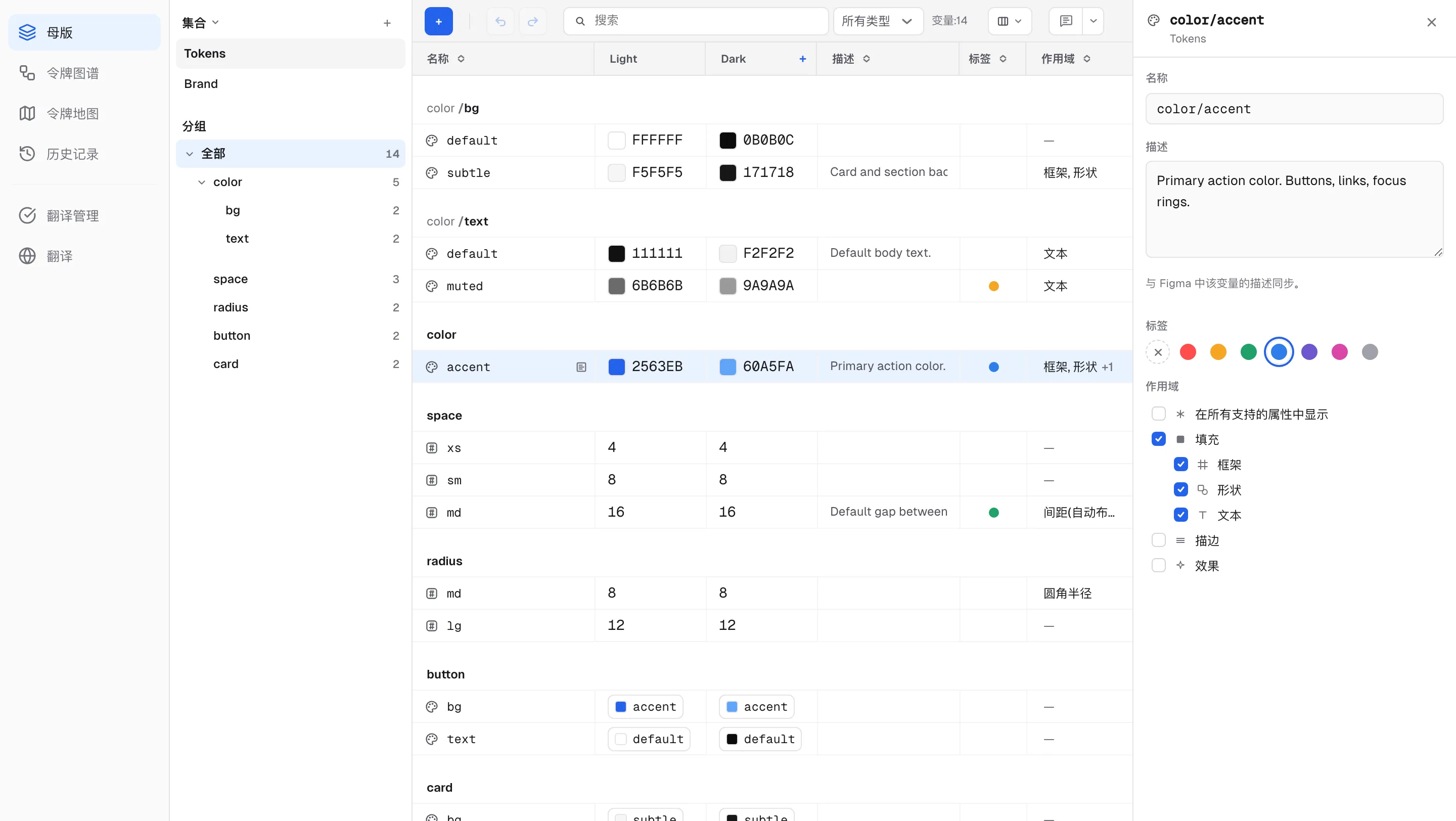Screen dimensions: 1456x821
Task: Open 令牌图谱 from the sidebar
Action: (84, 73)
